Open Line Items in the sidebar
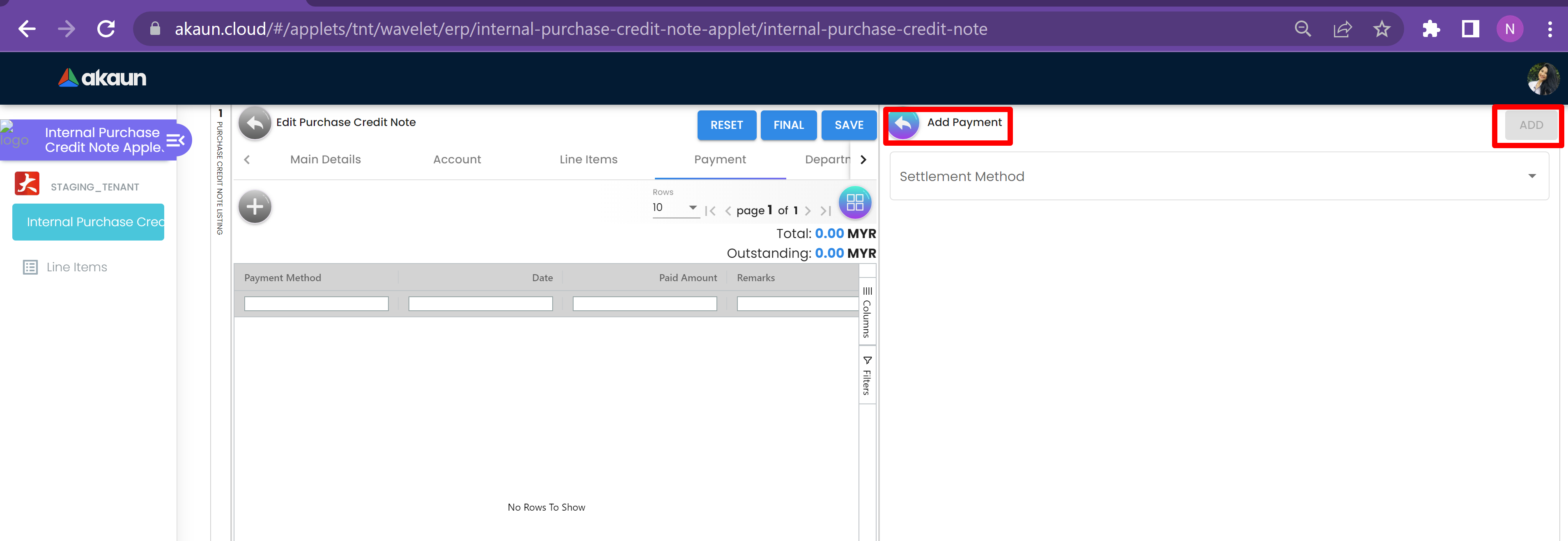1568x541 pixels. [x=77, y=267]
